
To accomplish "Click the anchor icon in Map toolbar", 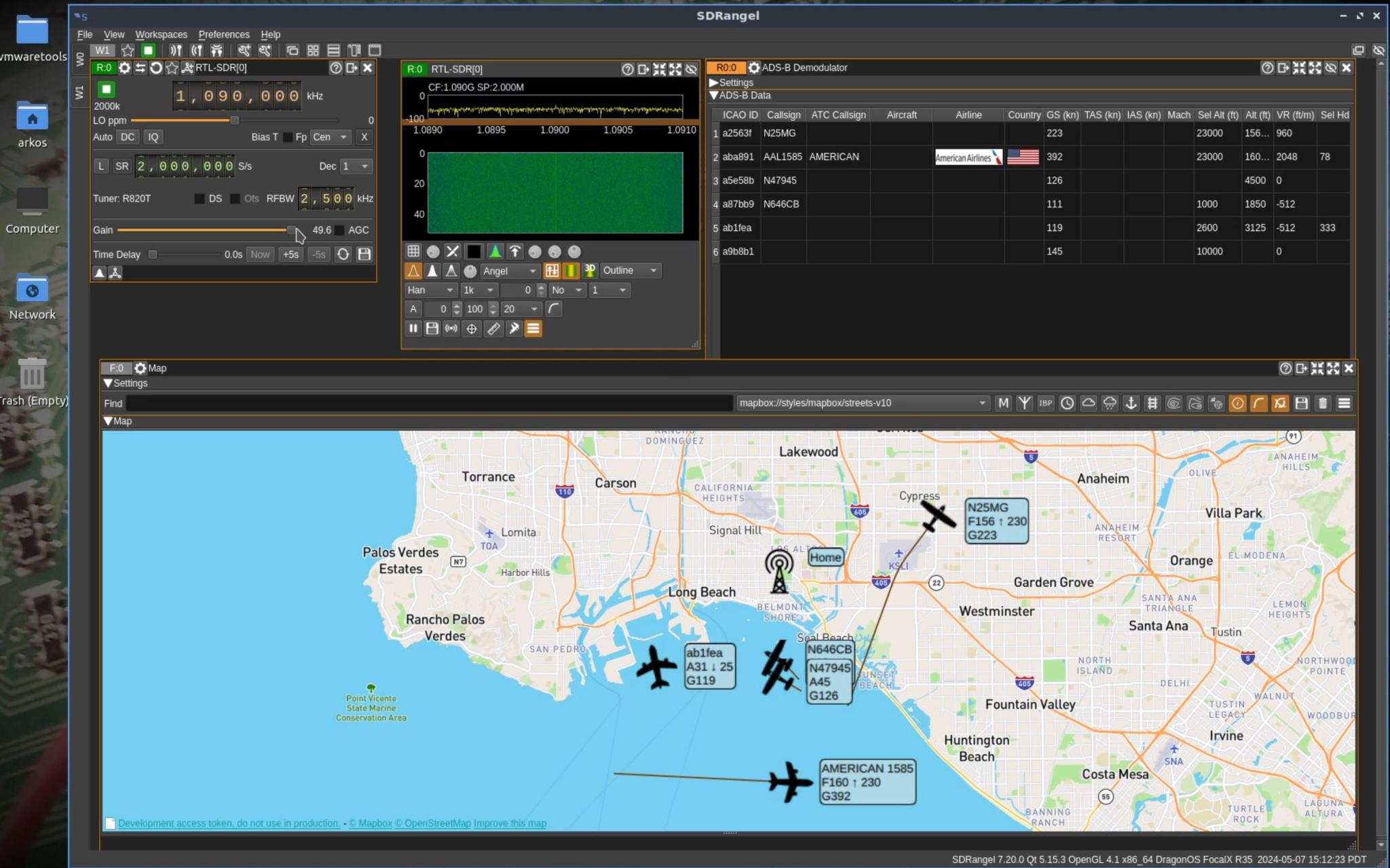I will (1131, 404).
